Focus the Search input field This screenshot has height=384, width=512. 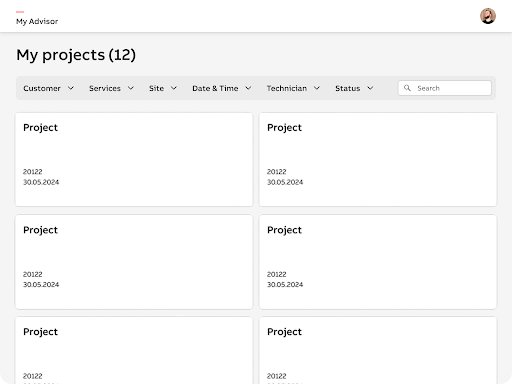(x=445, y=88)
